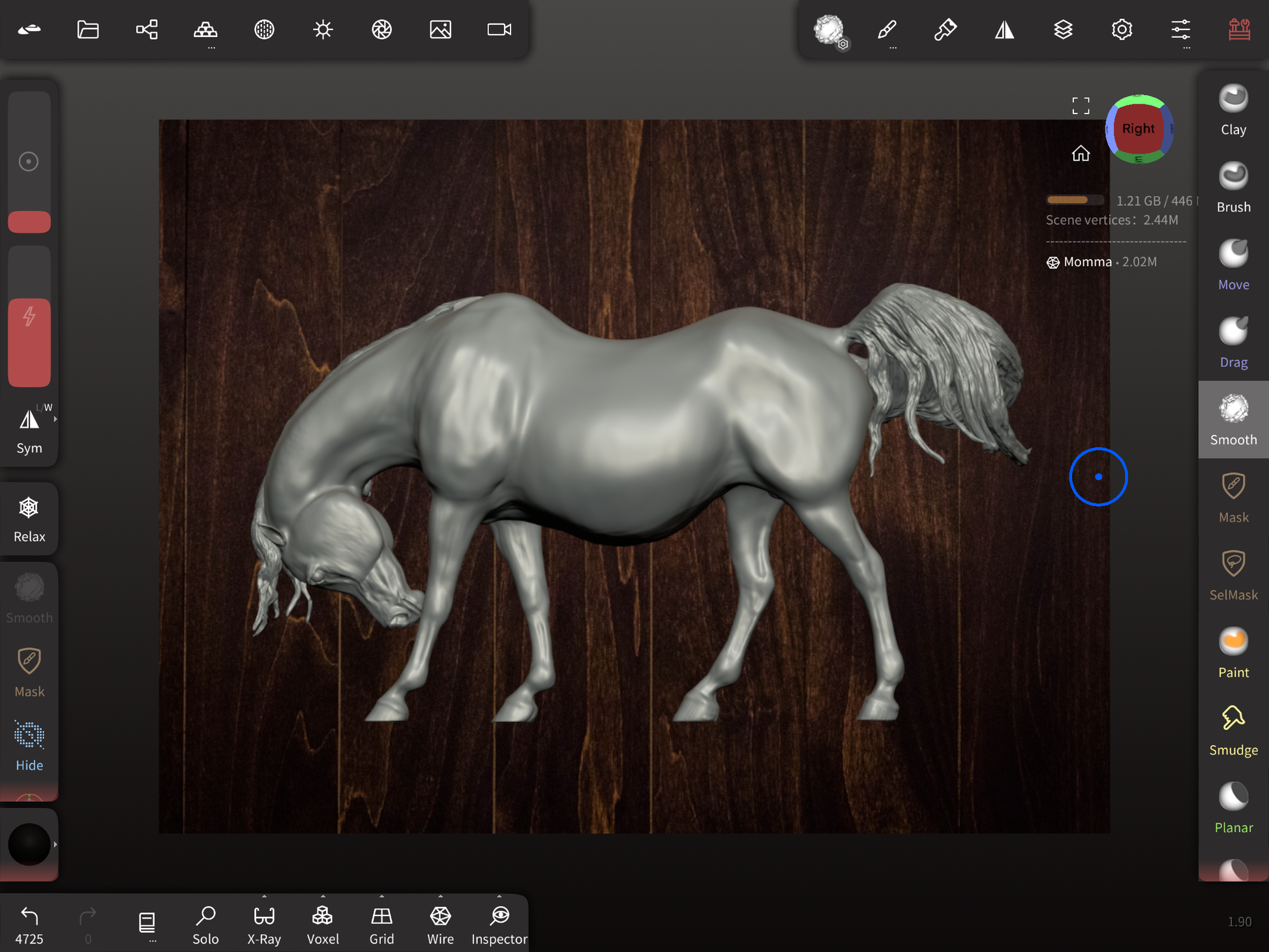Expand Voxel options caret
Viewport: 1269px width, 952px height.
pos(323,897)
